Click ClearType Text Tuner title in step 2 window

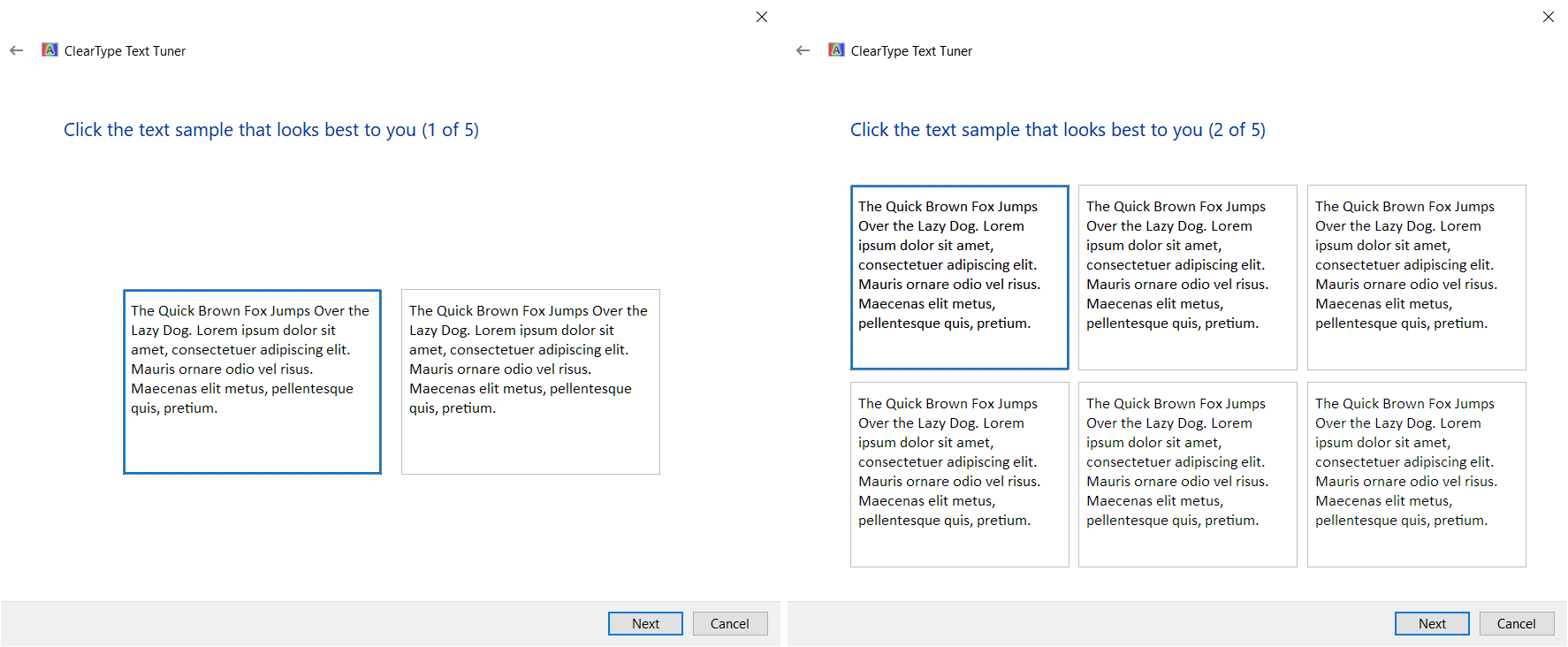tap(911, 51)
